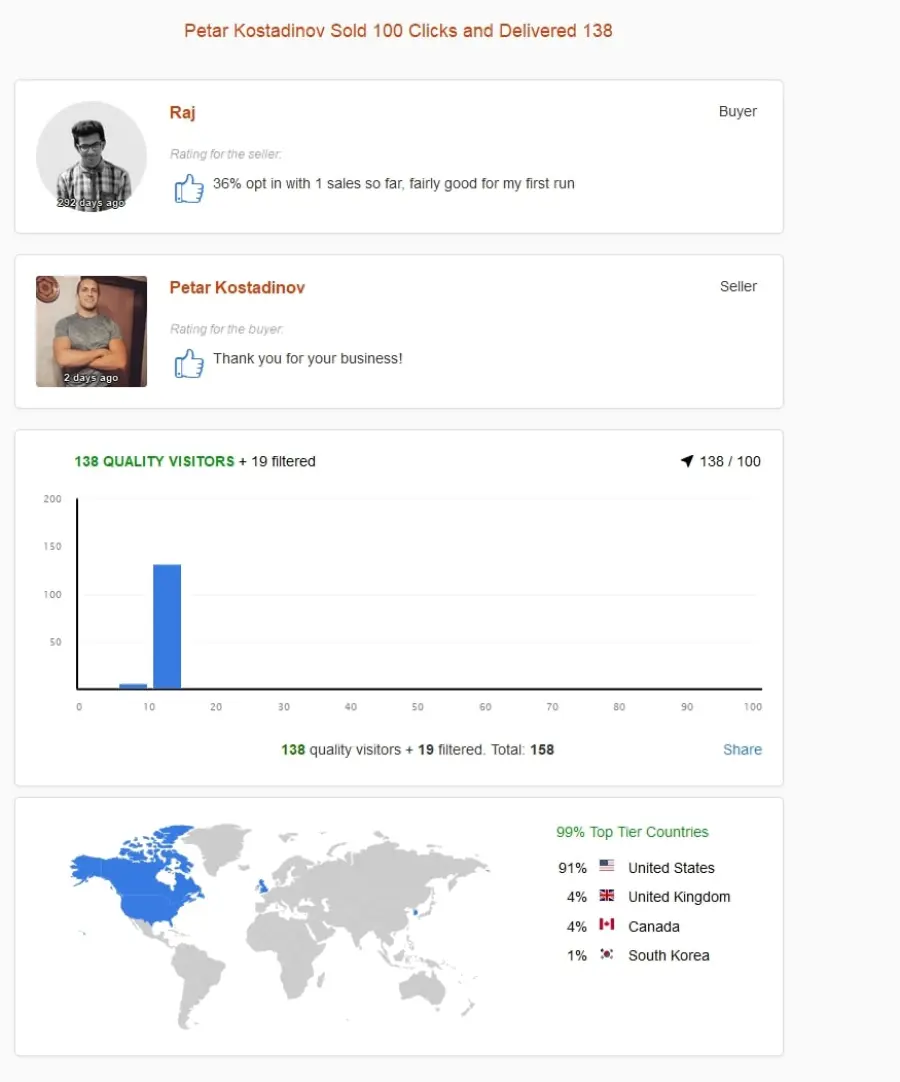The width and height of the screenshot is (900, 1082).
Task: Click the United Kingdom flag icon
Action: pos(607,895)
